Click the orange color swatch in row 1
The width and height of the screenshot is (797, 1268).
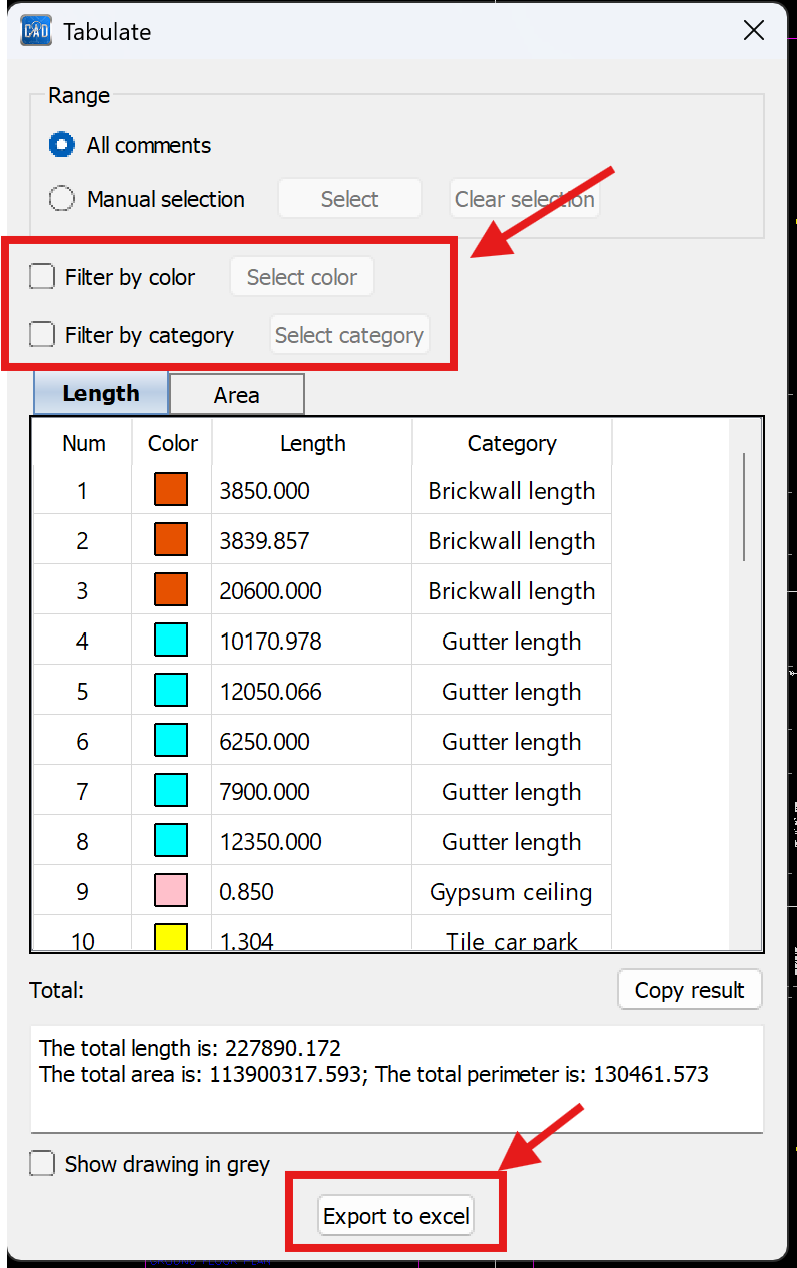coord(171,490)
